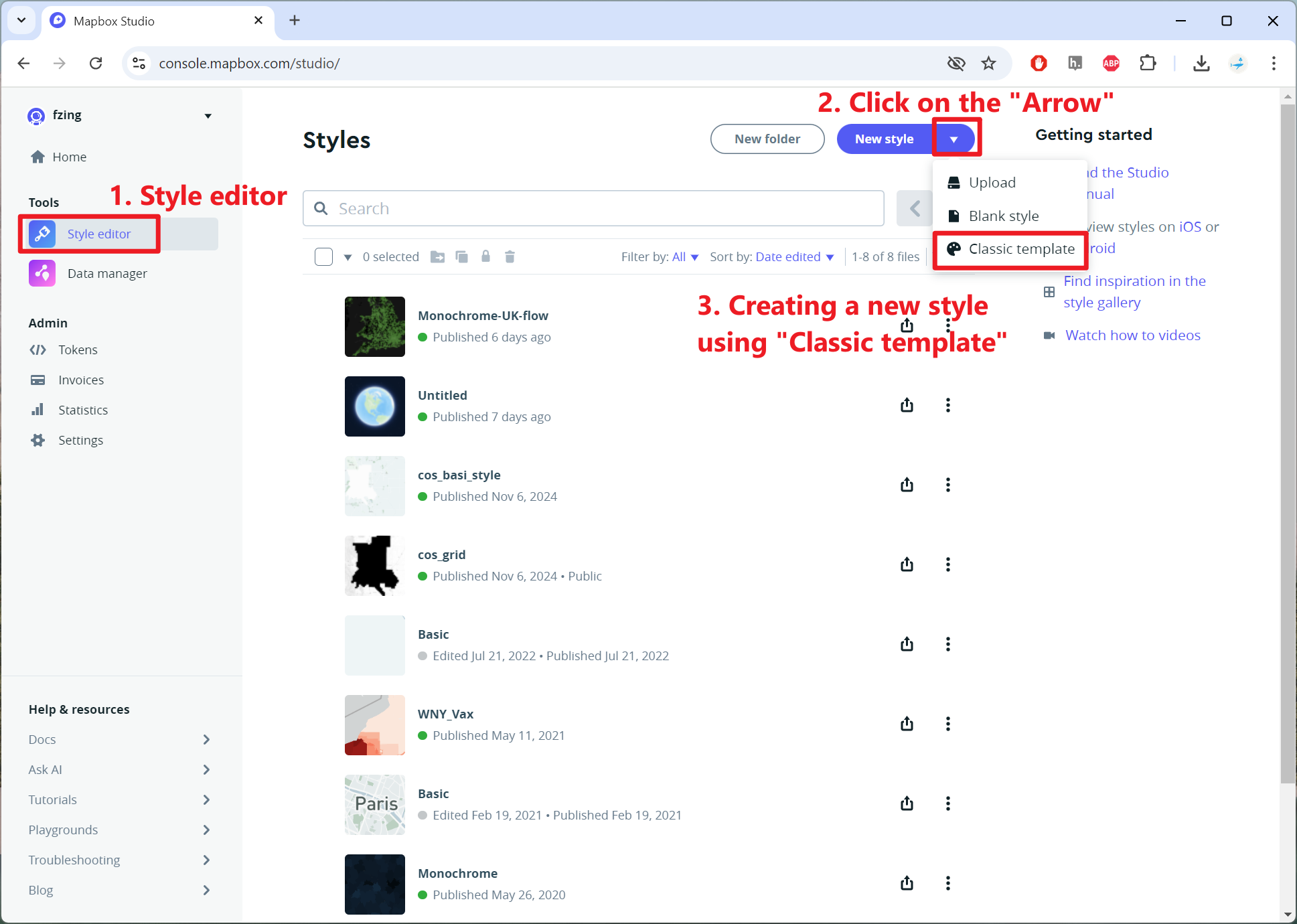The height and width of the screenshot is (924, 1297).
Task: Open the browser three-dot menu
Action: (x=1274, y=63)
